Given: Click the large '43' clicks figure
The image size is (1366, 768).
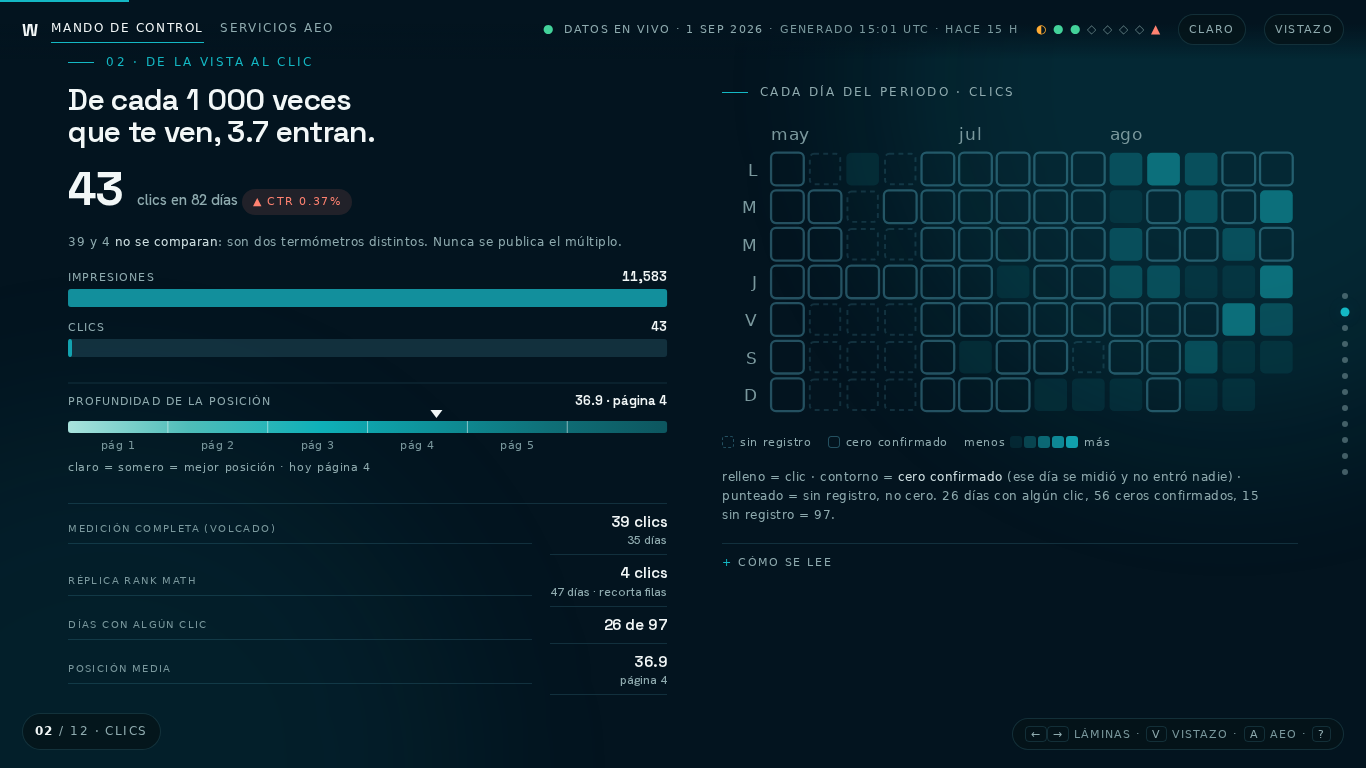Looking at the screenshot, I should pos(95,190).
